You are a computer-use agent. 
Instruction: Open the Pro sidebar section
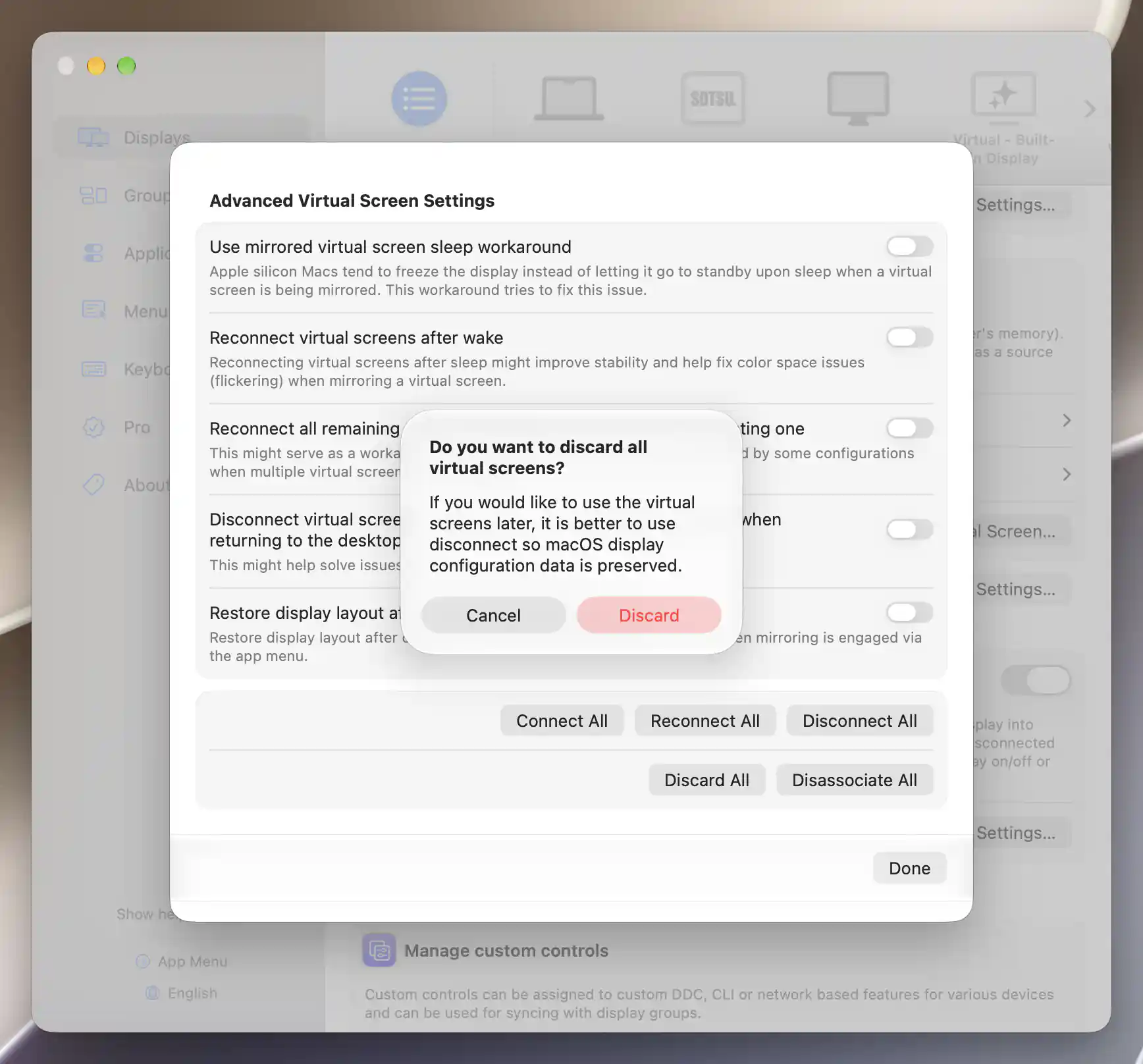(x=137, y=427)
